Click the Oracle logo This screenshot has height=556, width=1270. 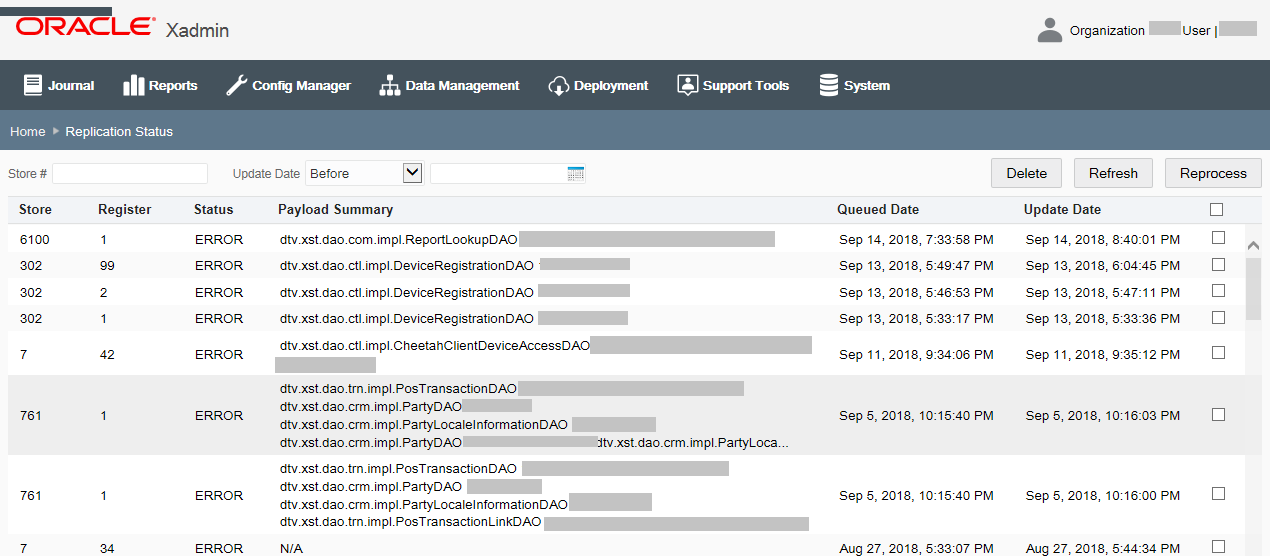[85, 28]
